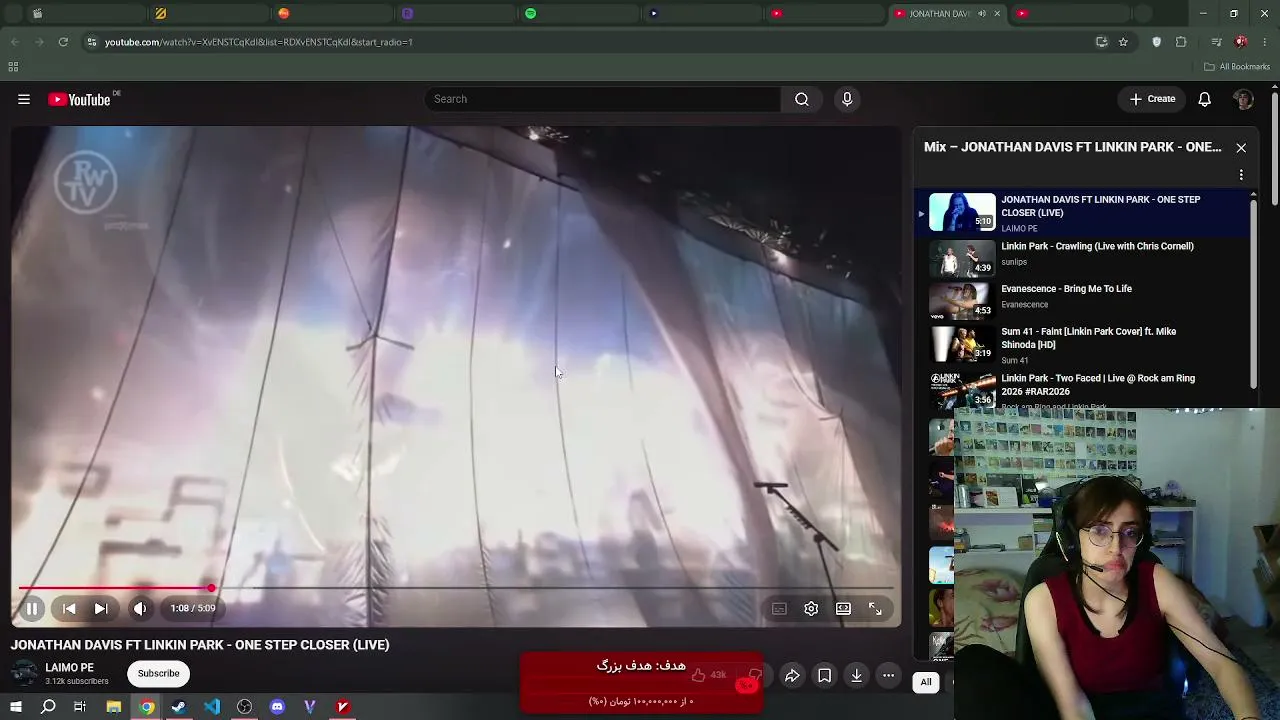Screen dimensions: 1280x720
Task: Share this video
Action: point(792,676)
